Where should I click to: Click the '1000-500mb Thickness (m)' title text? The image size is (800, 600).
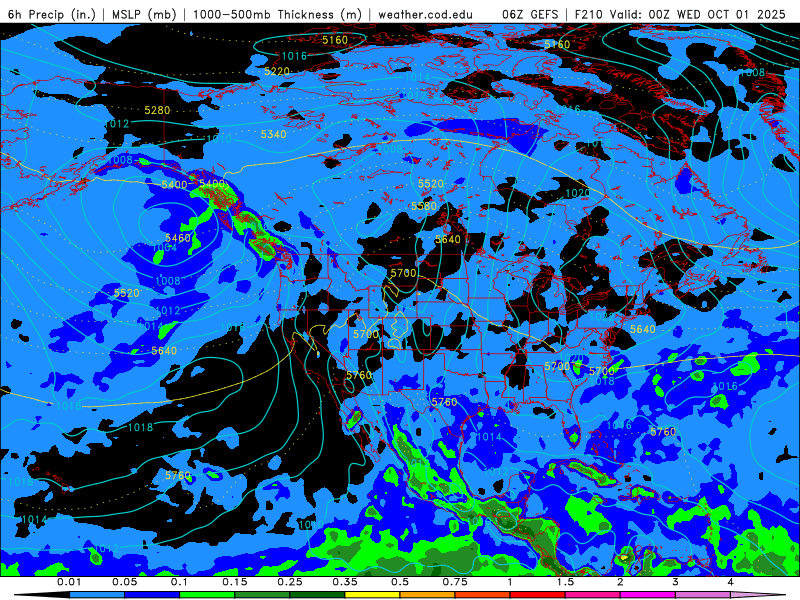click(277, 14)
